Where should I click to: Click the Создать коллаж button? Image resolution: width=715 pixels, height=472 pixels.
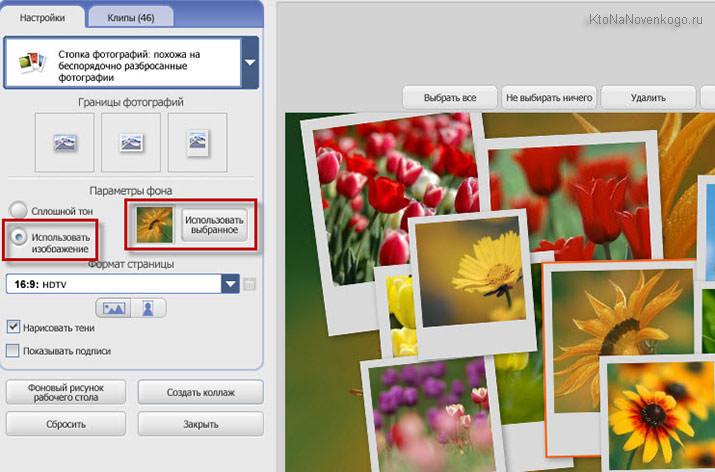(201, 392)
